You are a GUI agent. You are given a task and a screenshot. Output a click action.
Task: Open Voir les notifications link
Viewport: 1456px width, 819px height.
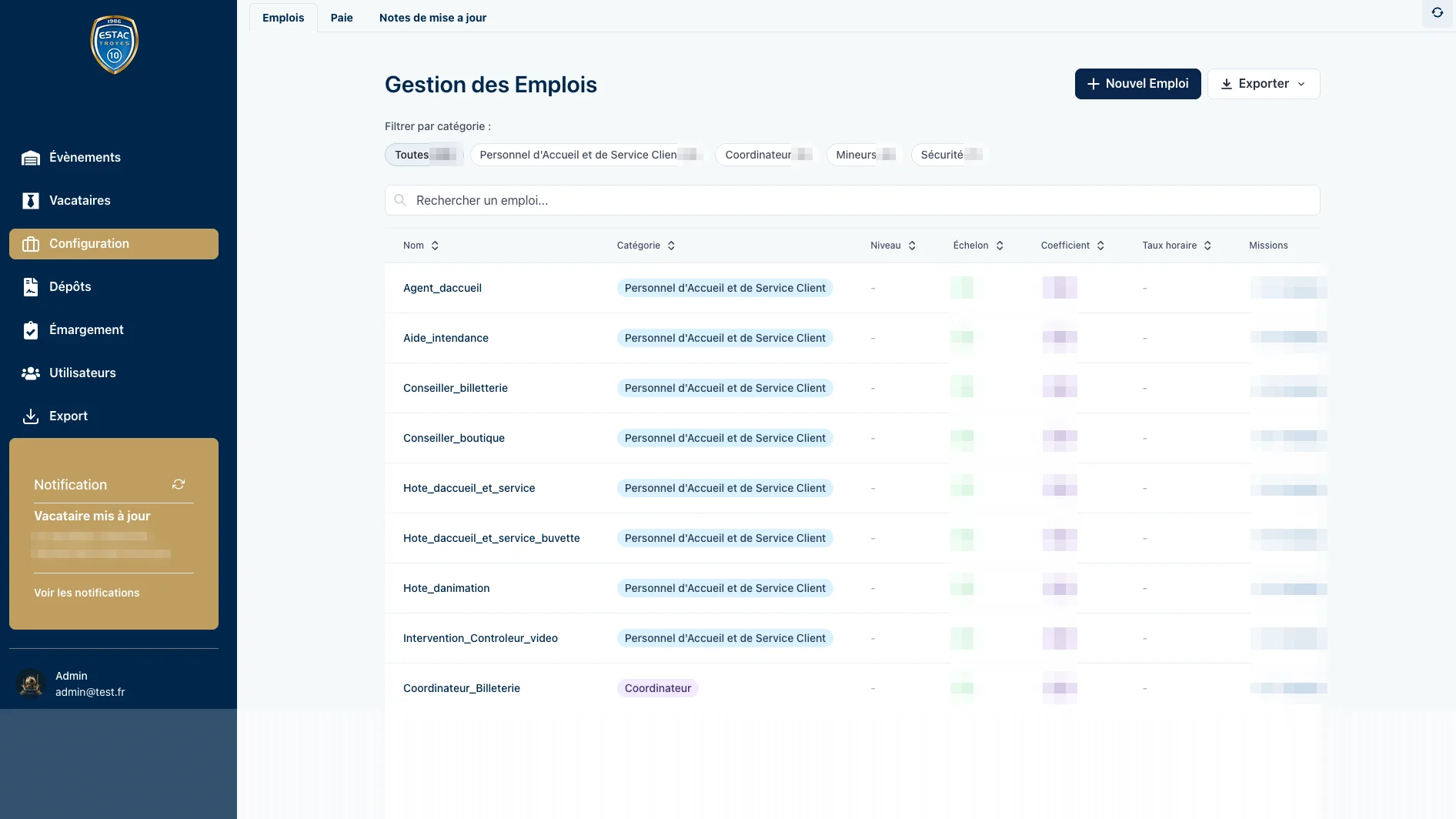coord(87,593)
